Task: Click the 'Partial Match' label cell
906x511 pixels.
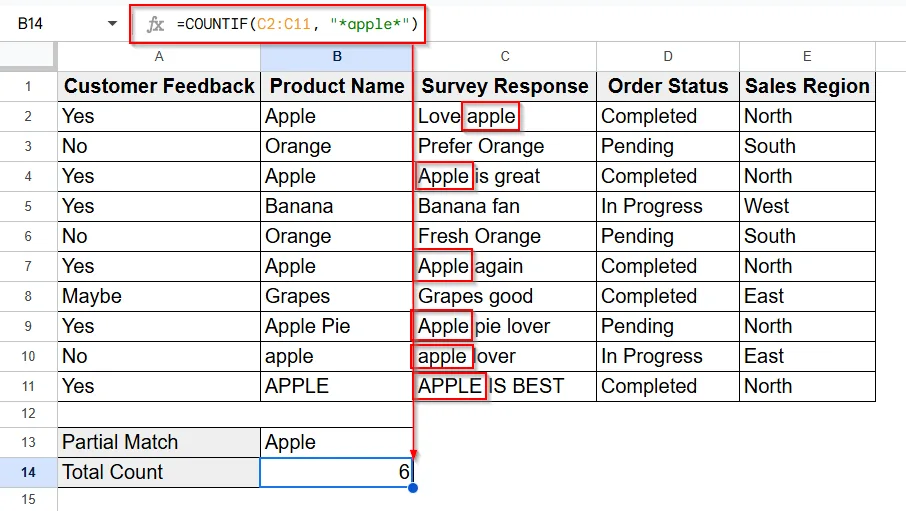Action: coord(159,442)
